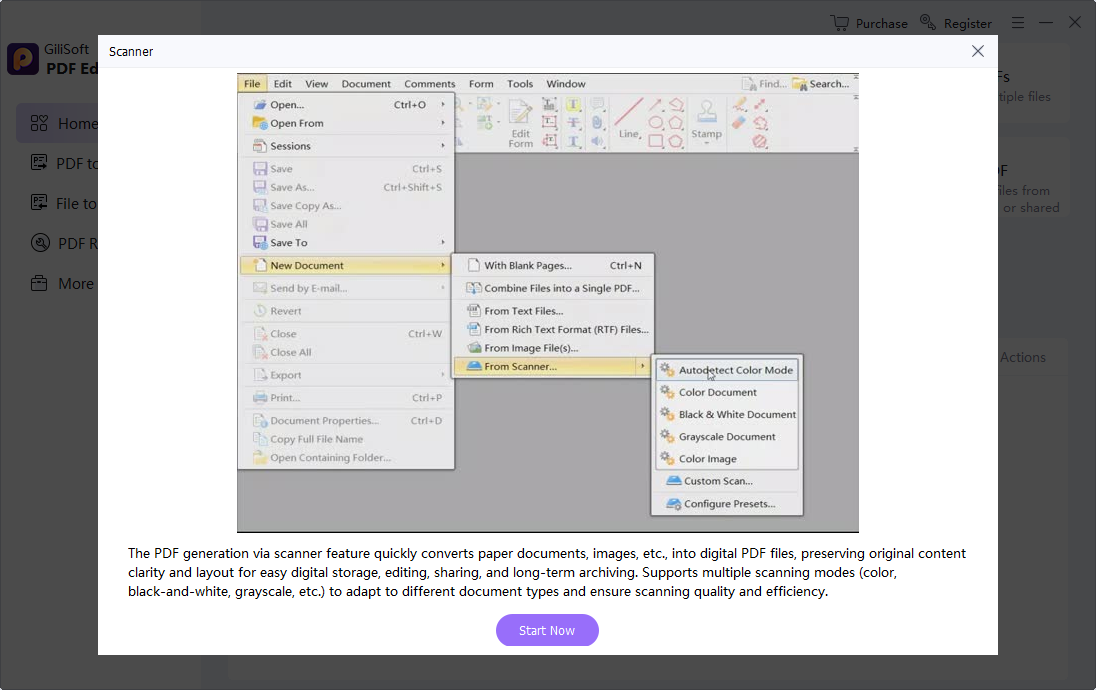1096x690 pixels.
Task: Click the scanner feature preview image
Action: (x=547, y=303)
